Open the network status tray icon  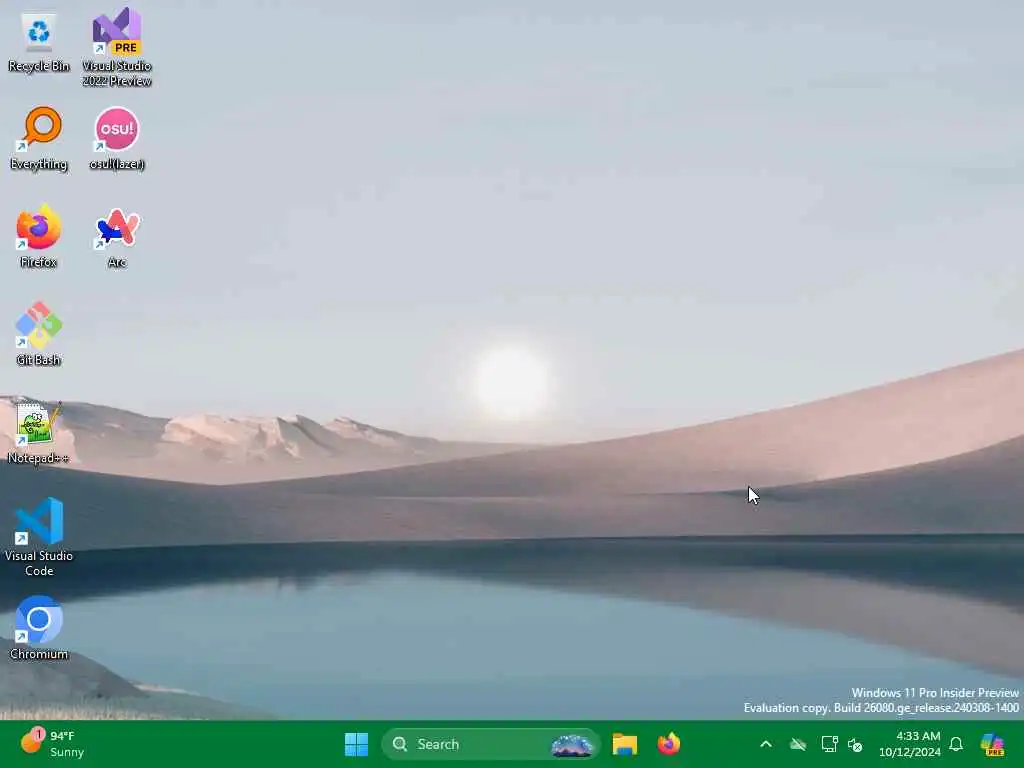pyautogui.click(x=829, y=744)
